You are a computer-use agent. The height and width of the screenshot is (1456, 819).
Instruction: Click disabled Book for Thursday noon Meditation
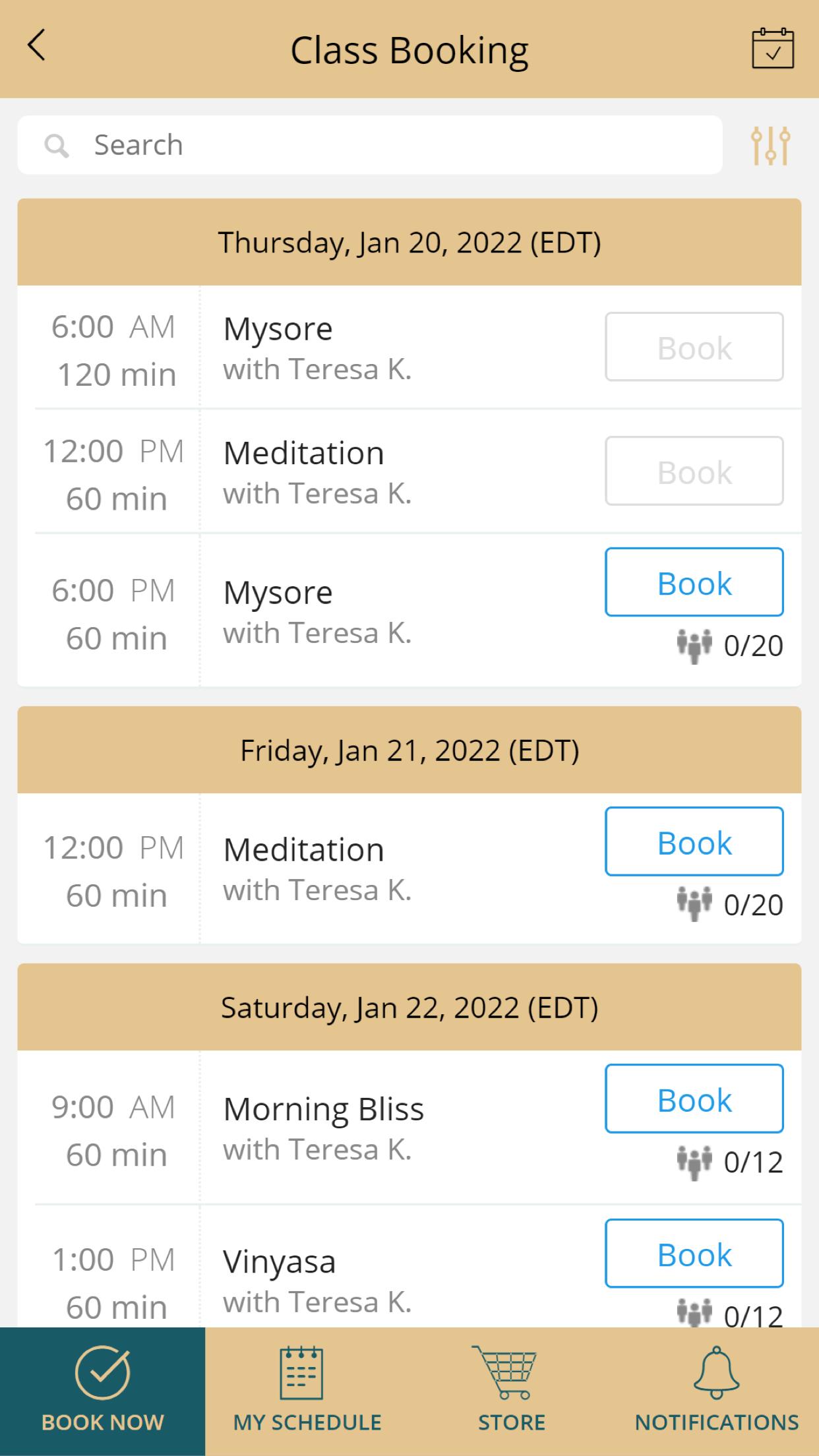pos(694,471)
